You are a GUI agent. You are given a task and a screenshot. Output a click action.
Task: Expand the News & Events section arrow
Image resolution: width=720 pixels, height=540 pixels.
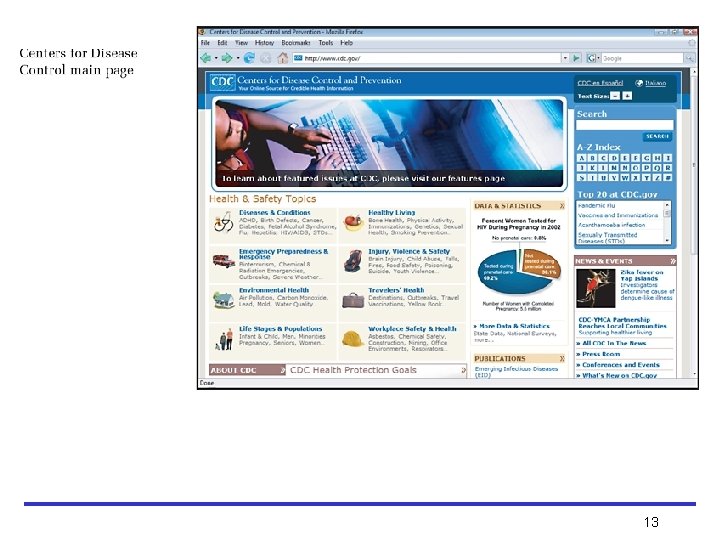coord(673,261)
